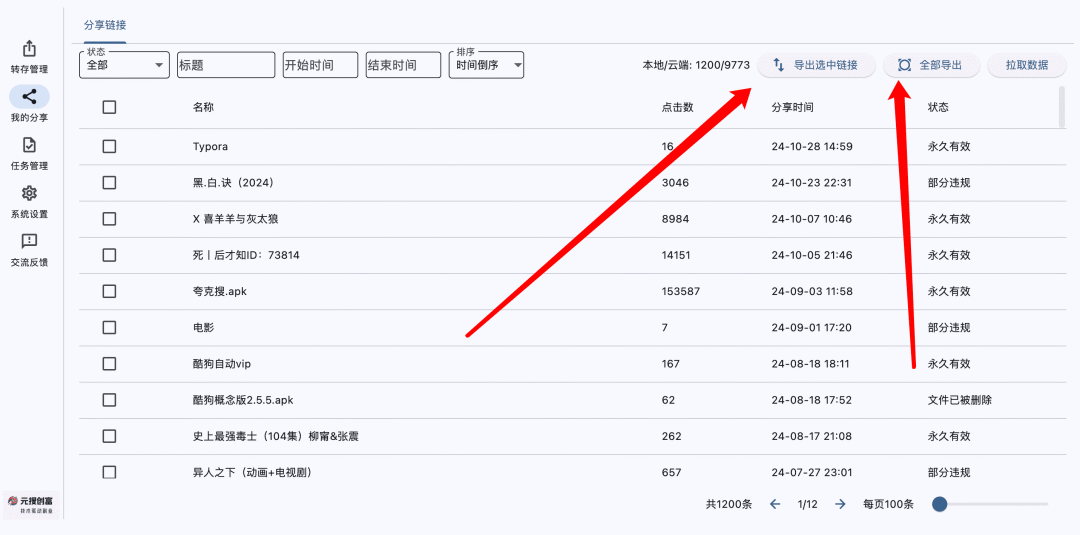Click the 夸克搜.apk name
The image size is (1080, 535).
[x=220, y=291]
